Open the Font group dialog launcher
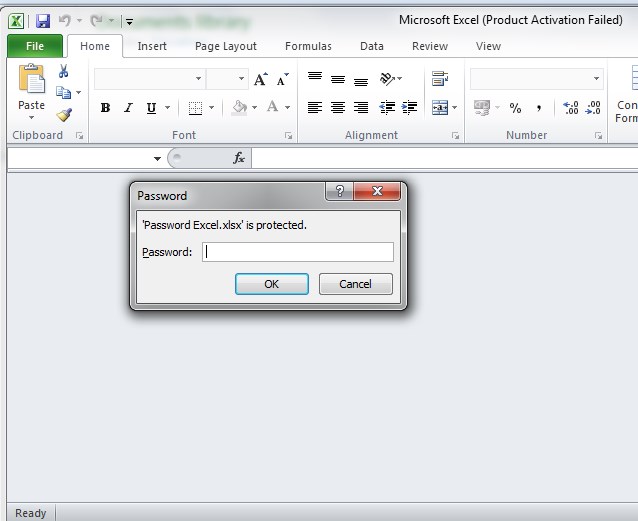This screenshot has width=638, height=521. point(288,136)
